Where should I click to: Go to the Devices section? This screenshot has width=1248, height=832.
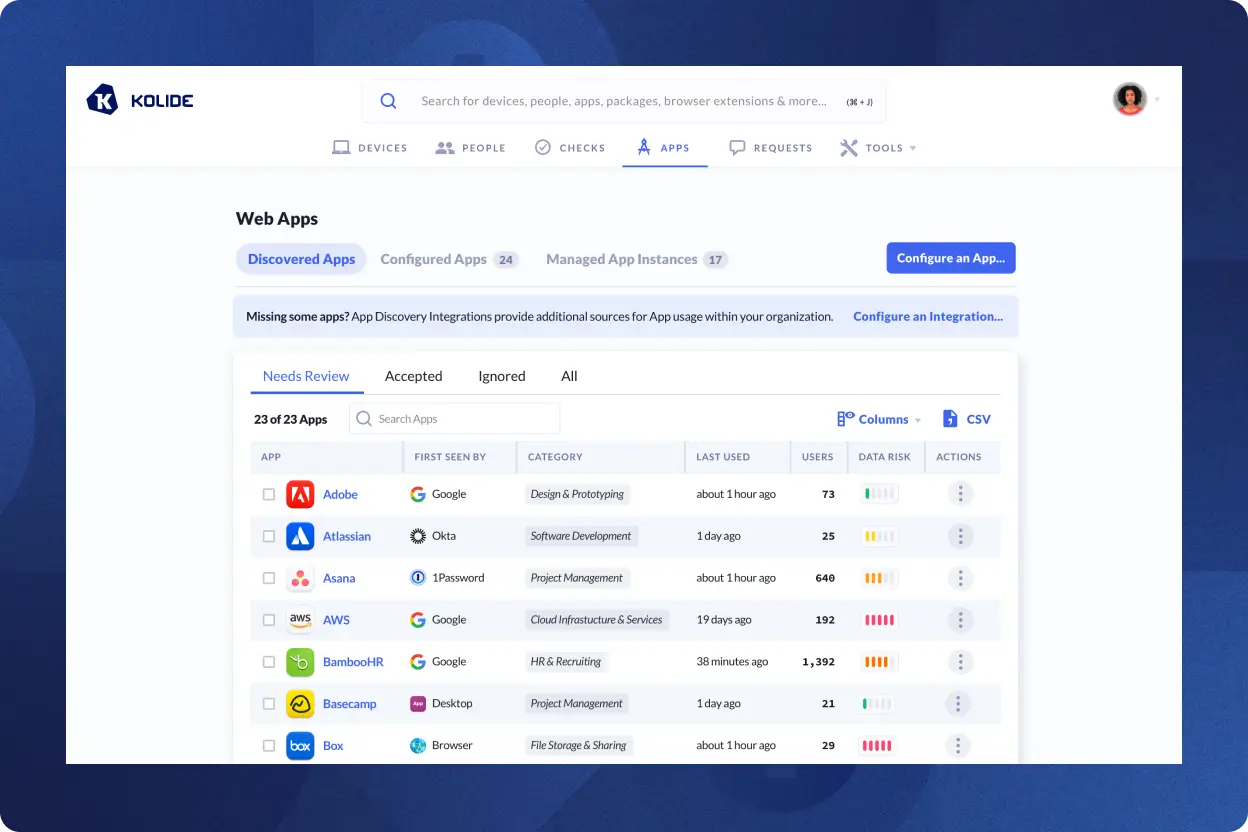tap(370, 148)
